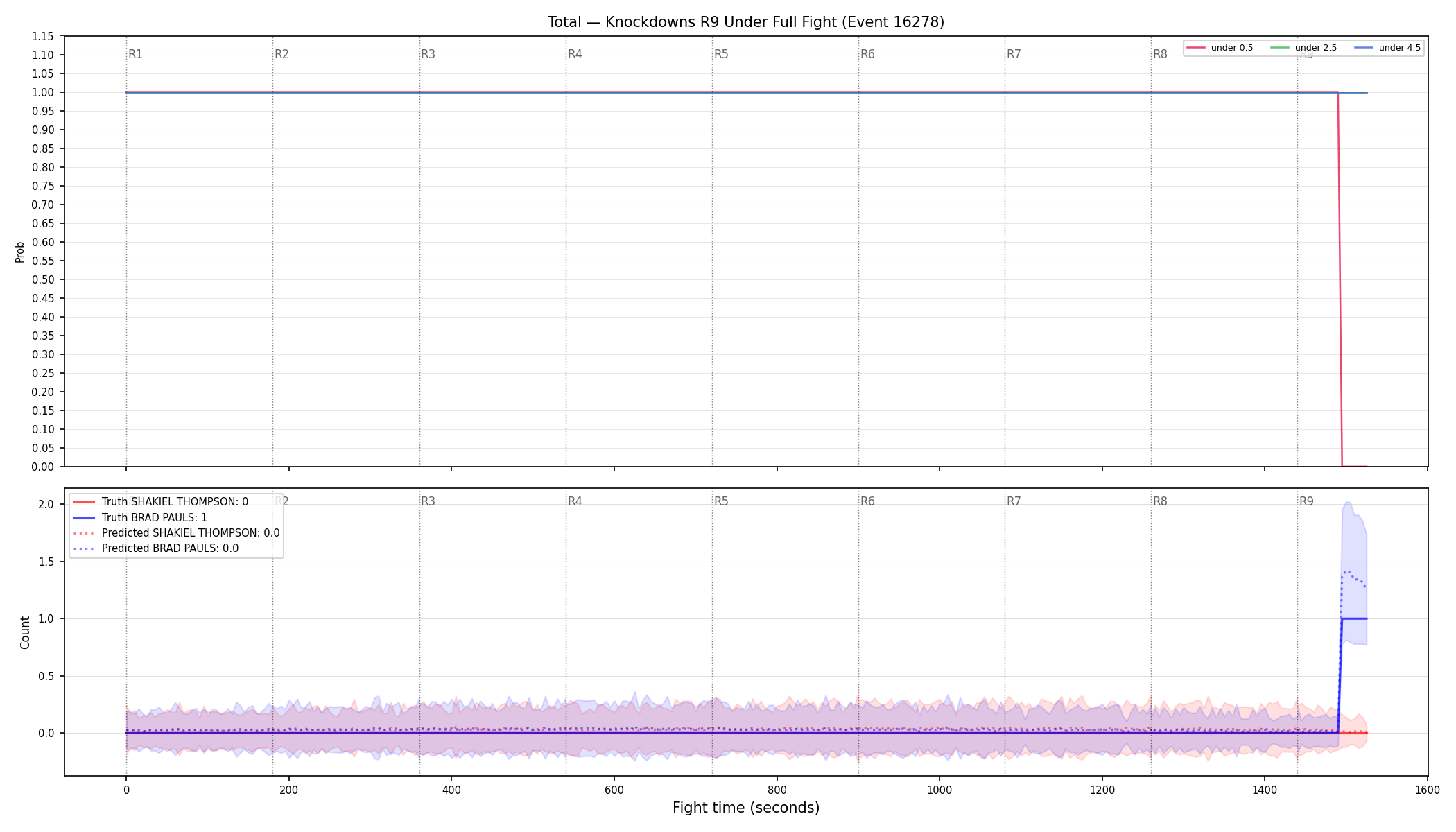The height and width of the screenshot is (832, 1456).
Task: Click the 'Count' y-axis label
Action: [x=26, y=632]
